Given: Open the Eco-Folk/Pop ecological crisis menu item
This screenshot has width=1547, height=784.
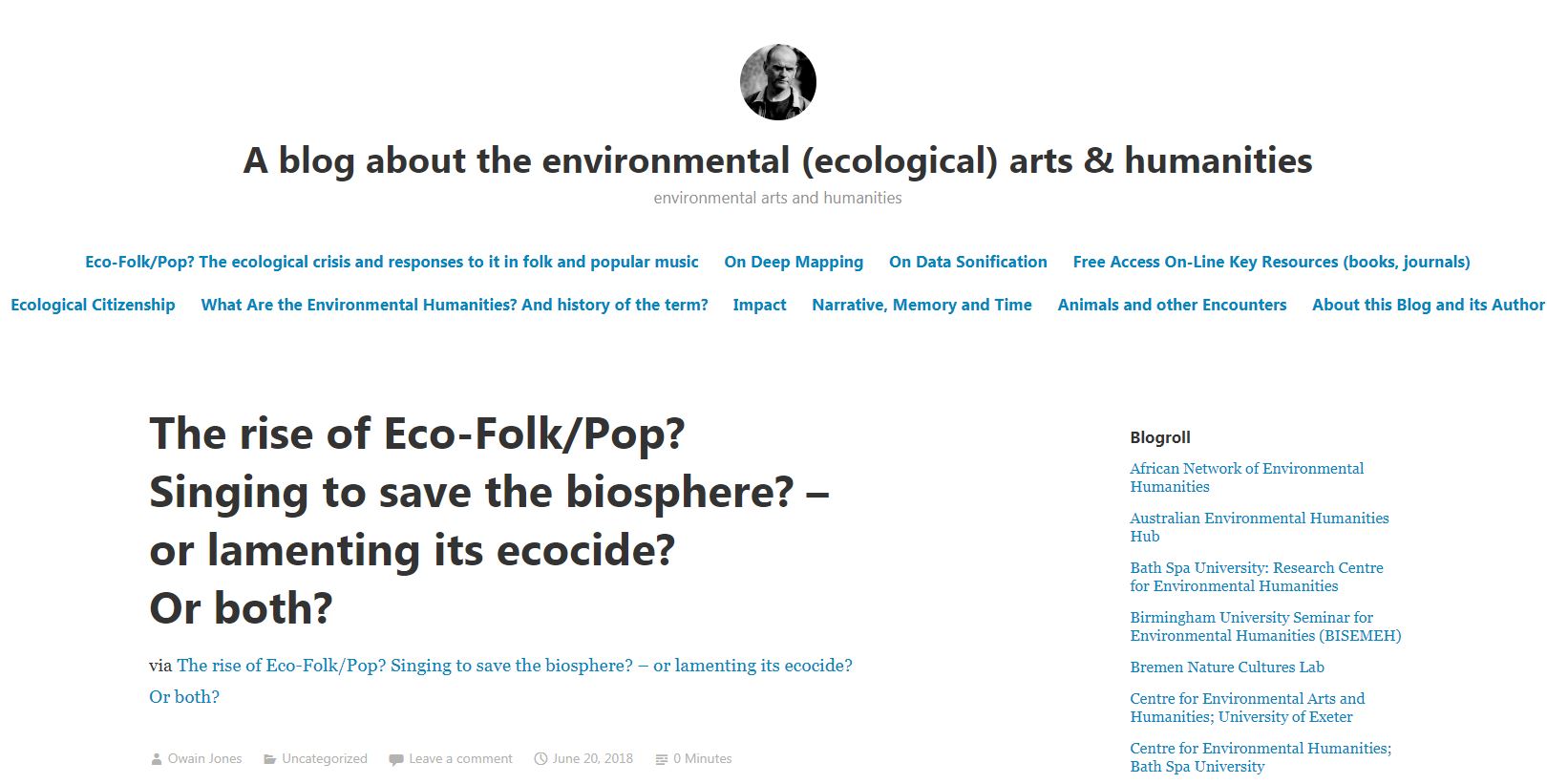Looking at the screenshot, I should pos(392,262).
